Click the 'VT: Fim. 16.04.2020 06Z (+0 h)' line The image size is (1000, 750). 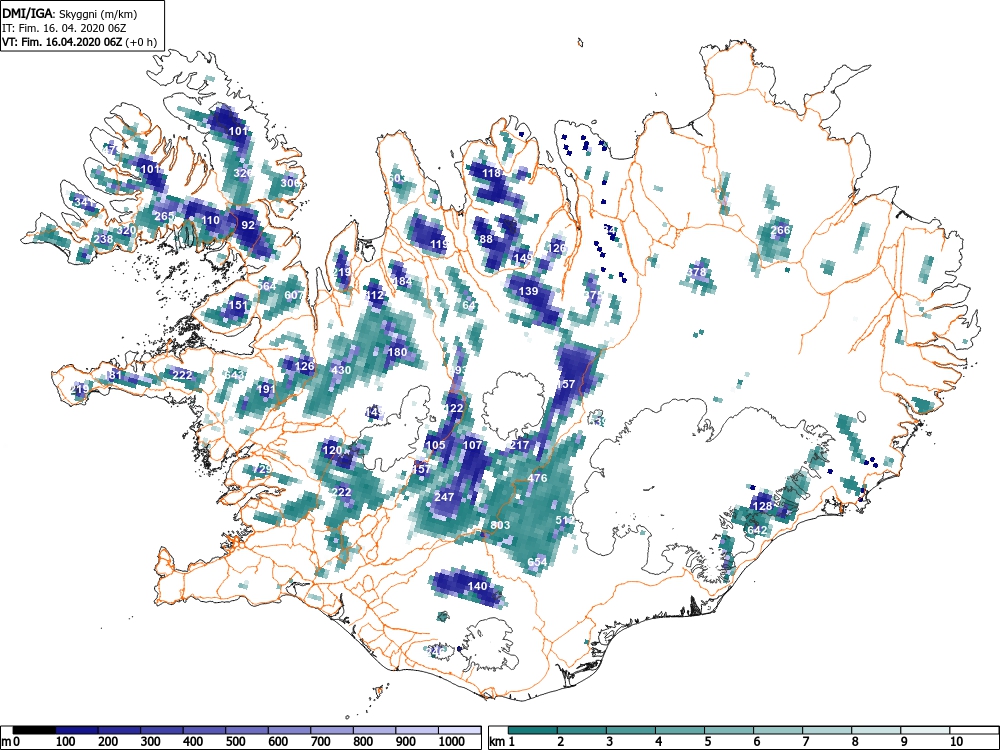click(x=79, y=42)
